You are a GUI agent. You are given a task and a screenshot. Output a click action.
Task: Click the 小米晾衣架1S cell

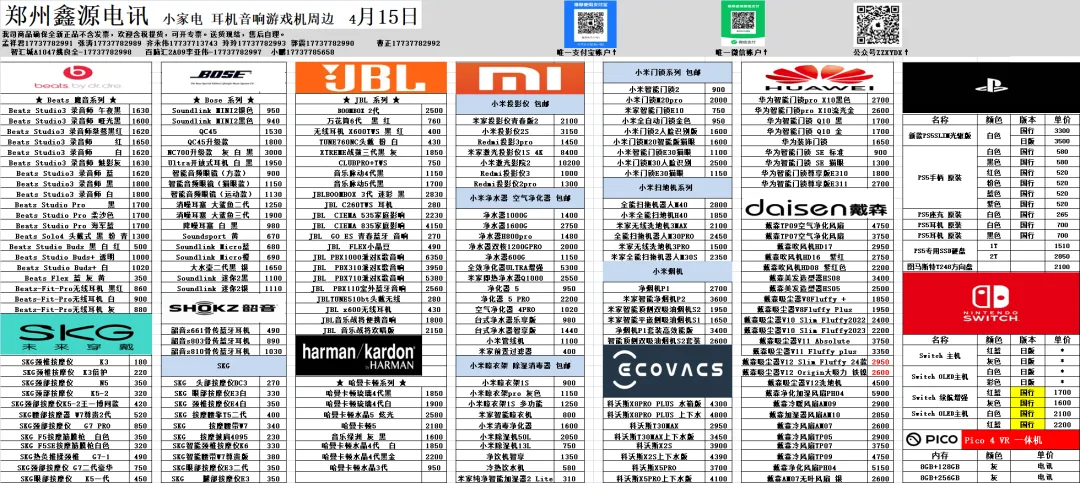tap(506, 382)
